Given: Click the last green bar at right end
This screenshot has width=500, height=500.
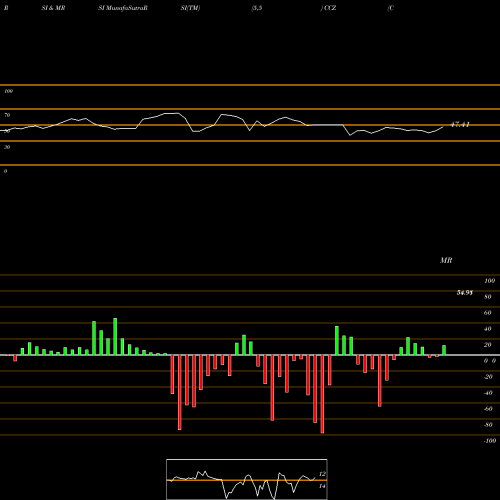Looking at the screenshot, I should coord(444,350).
